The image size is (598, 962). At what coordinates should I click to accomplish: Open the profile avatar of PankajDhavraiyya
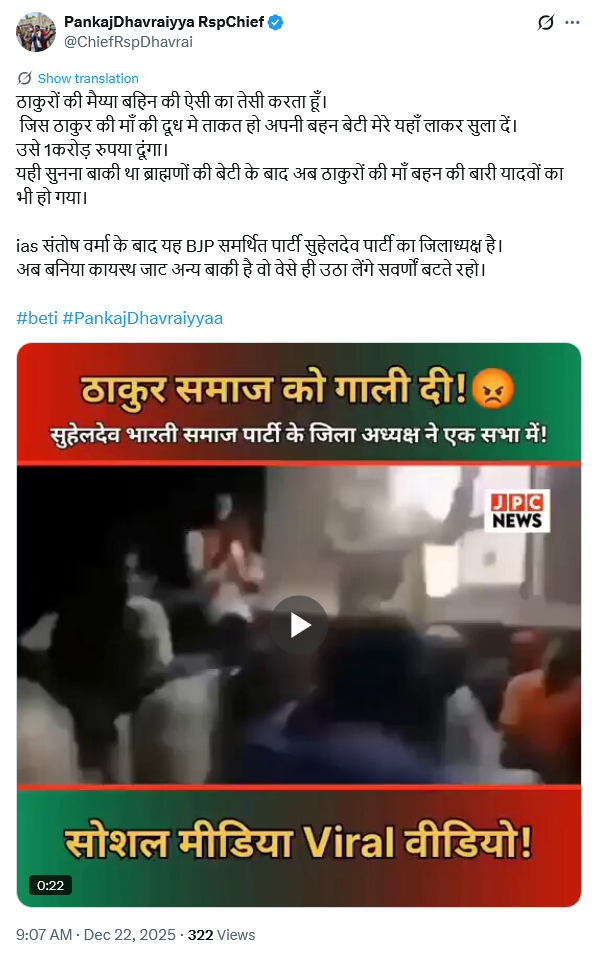[36, 31]
